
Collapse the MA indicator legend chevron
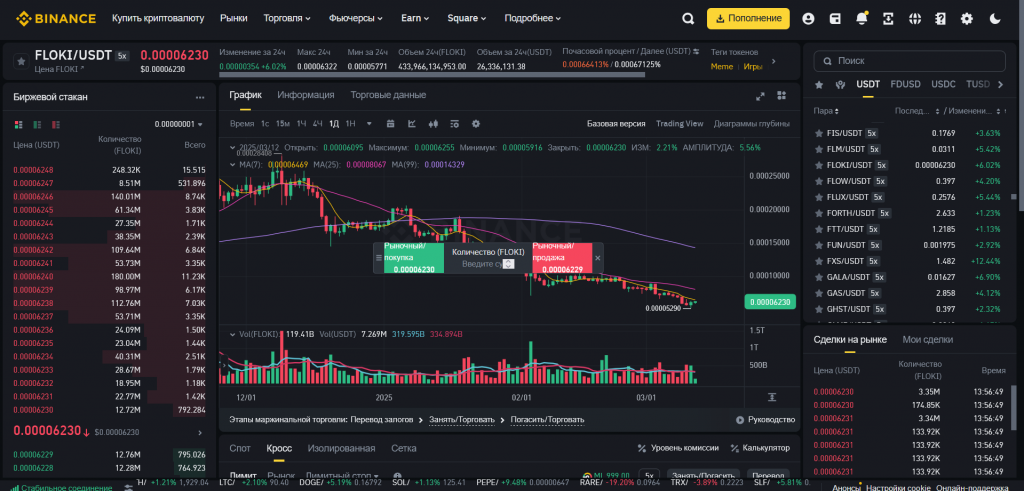[233, 165]
